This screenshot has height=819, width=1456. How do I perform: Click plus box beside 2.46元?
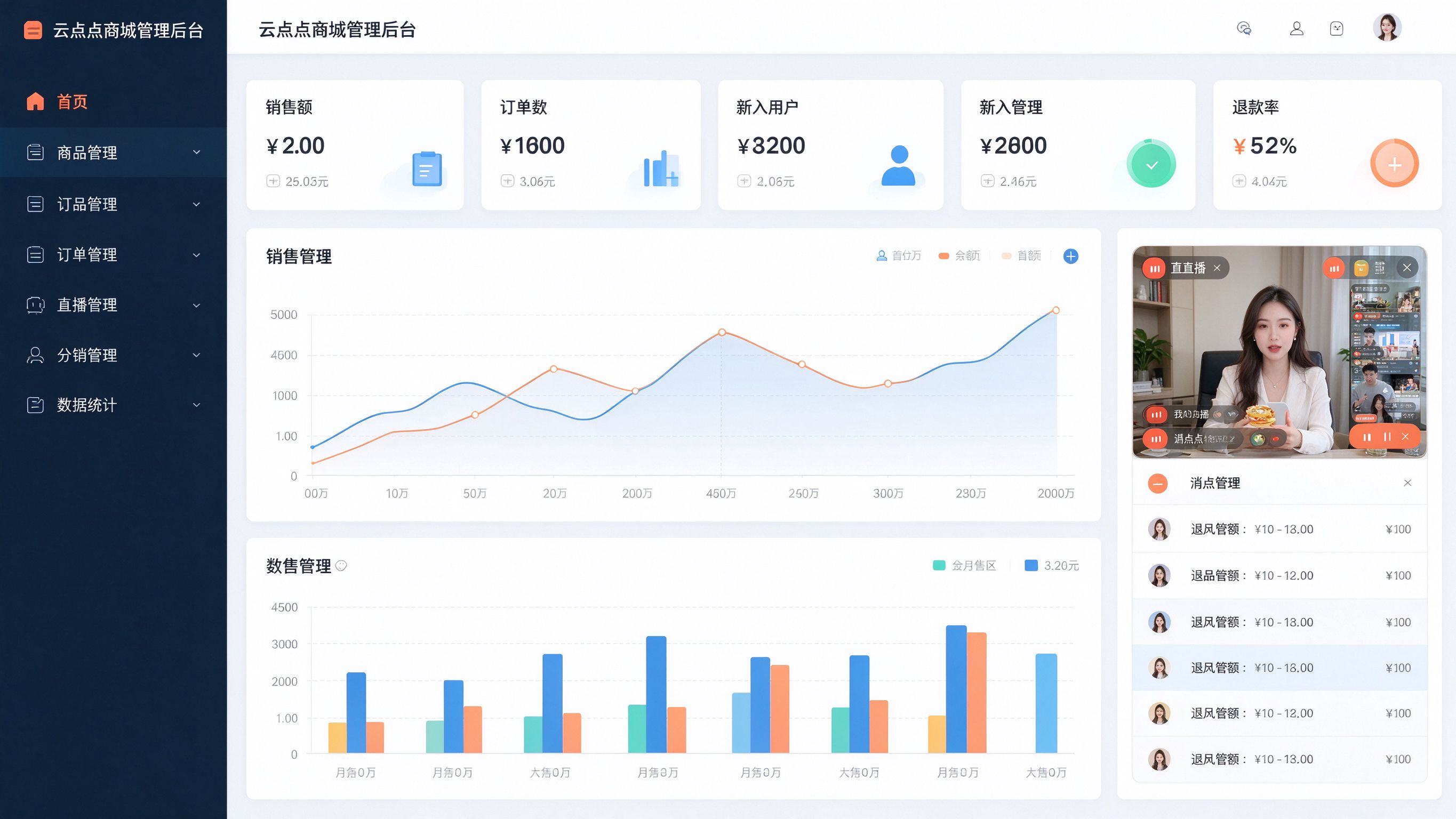987,181
